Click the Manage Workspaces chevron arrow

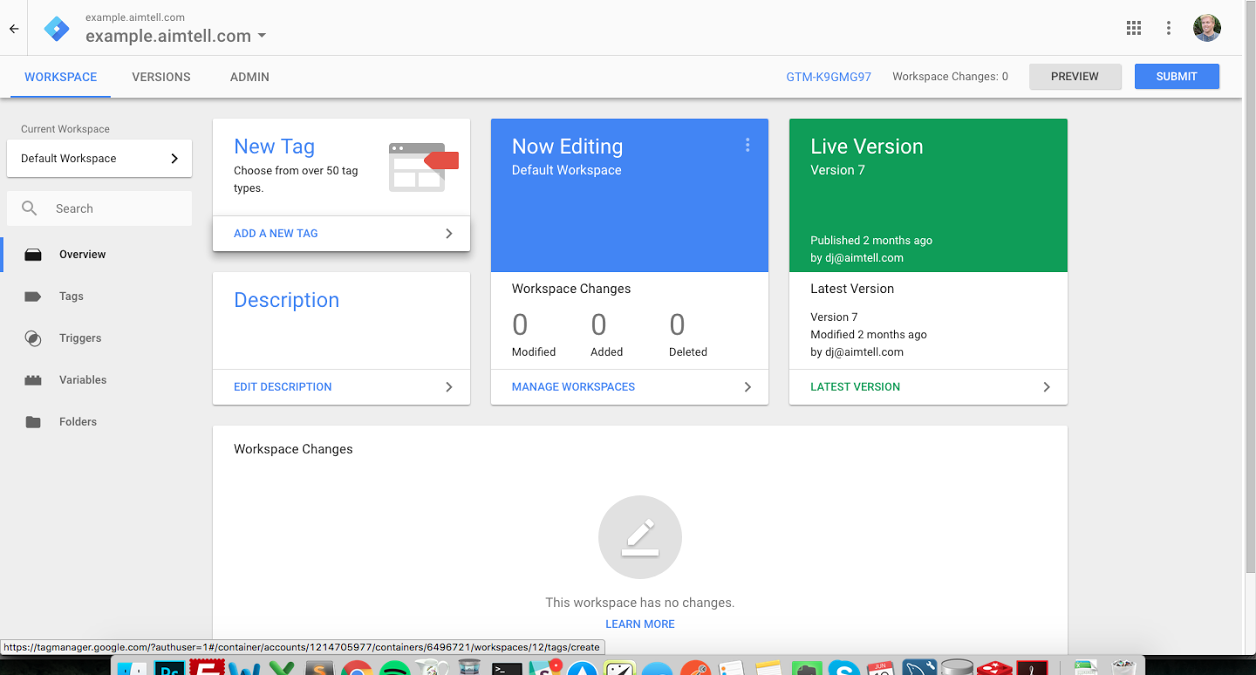[747, 387]
